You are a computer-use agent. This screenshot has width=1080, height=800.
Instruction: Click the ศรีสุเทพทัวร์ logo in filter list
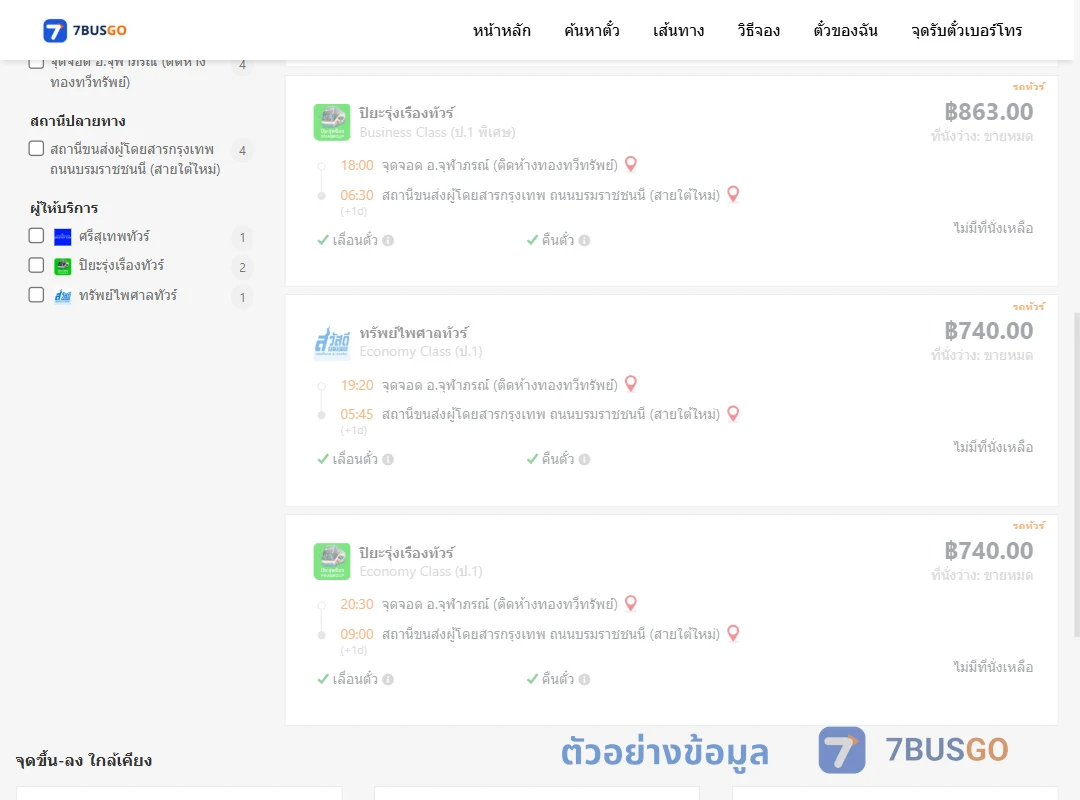click(x=63, y=237)
